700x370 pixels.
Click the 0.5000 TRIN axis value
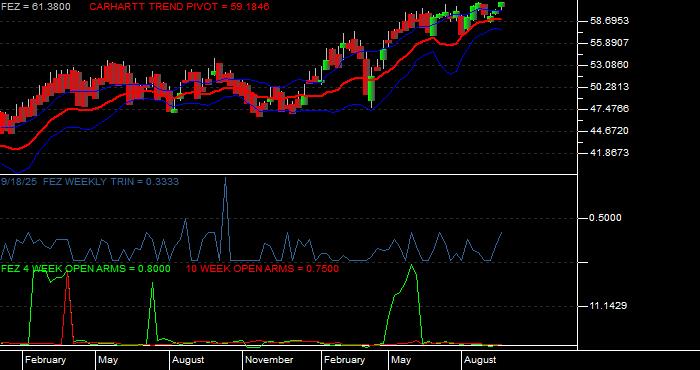point(606,218)
